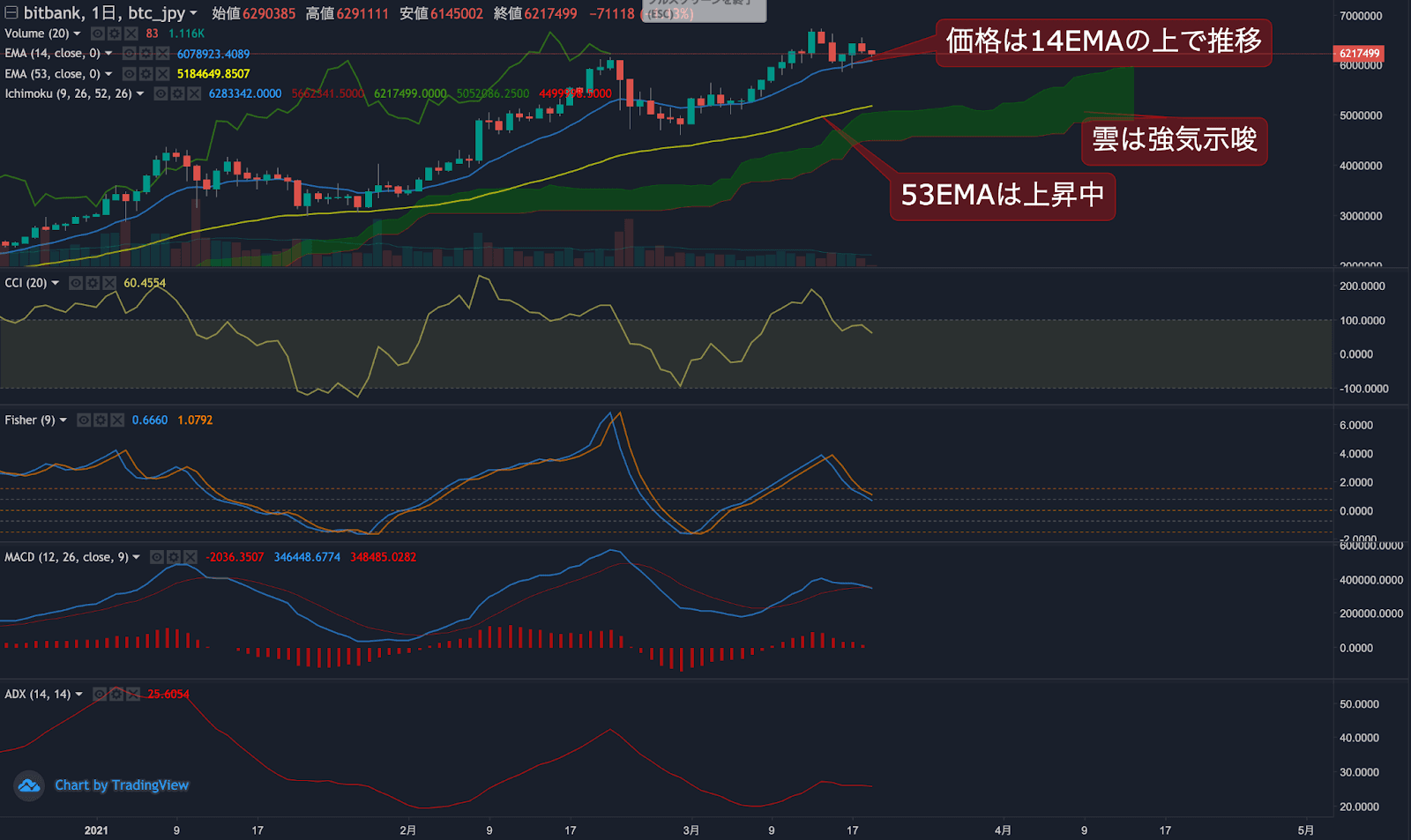
Task: Delete the Ichimoku indicator with X icon
Action: pos(194,93)
